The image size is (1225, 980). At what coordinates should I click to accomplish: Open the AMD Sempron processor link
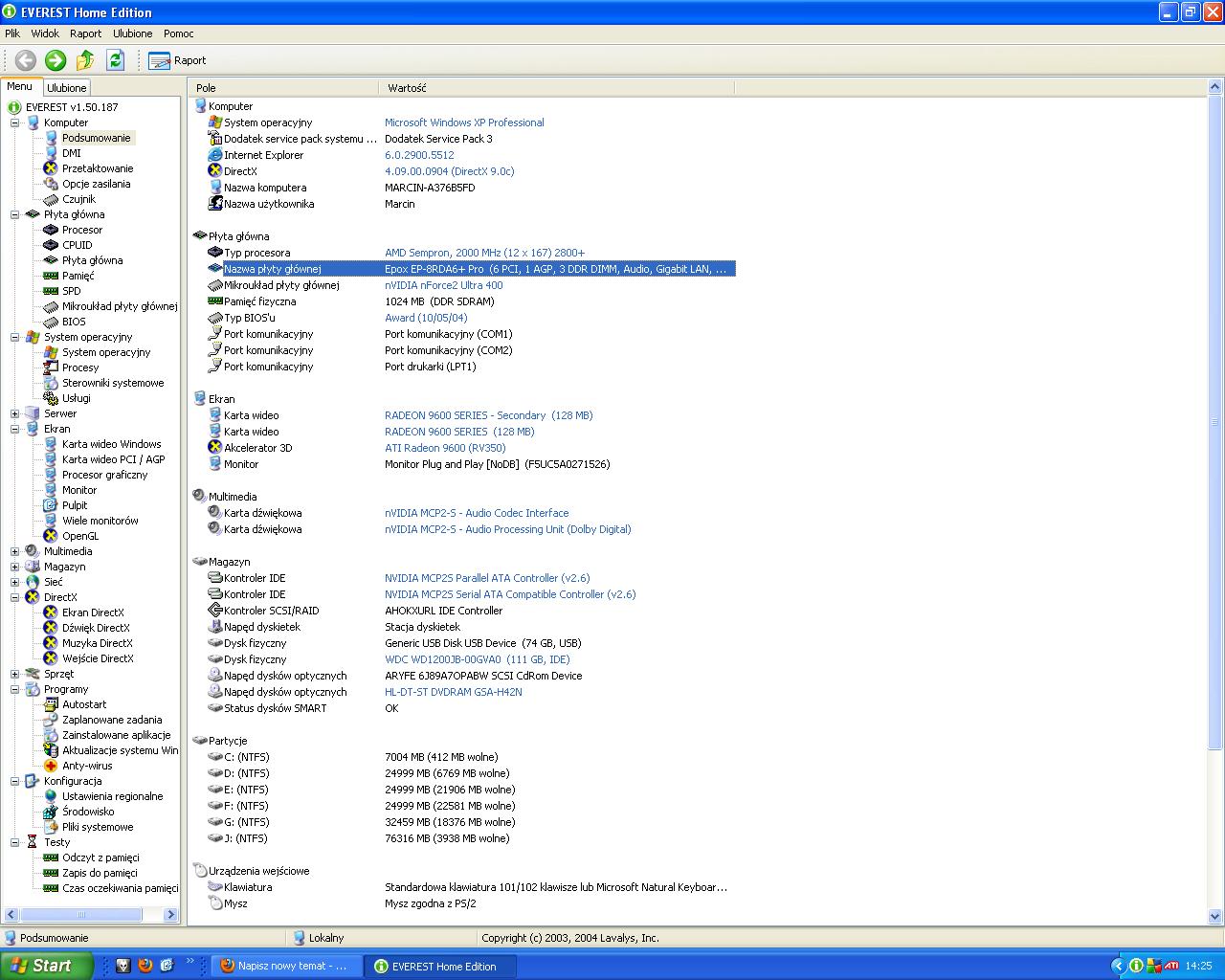coord(484,253)
